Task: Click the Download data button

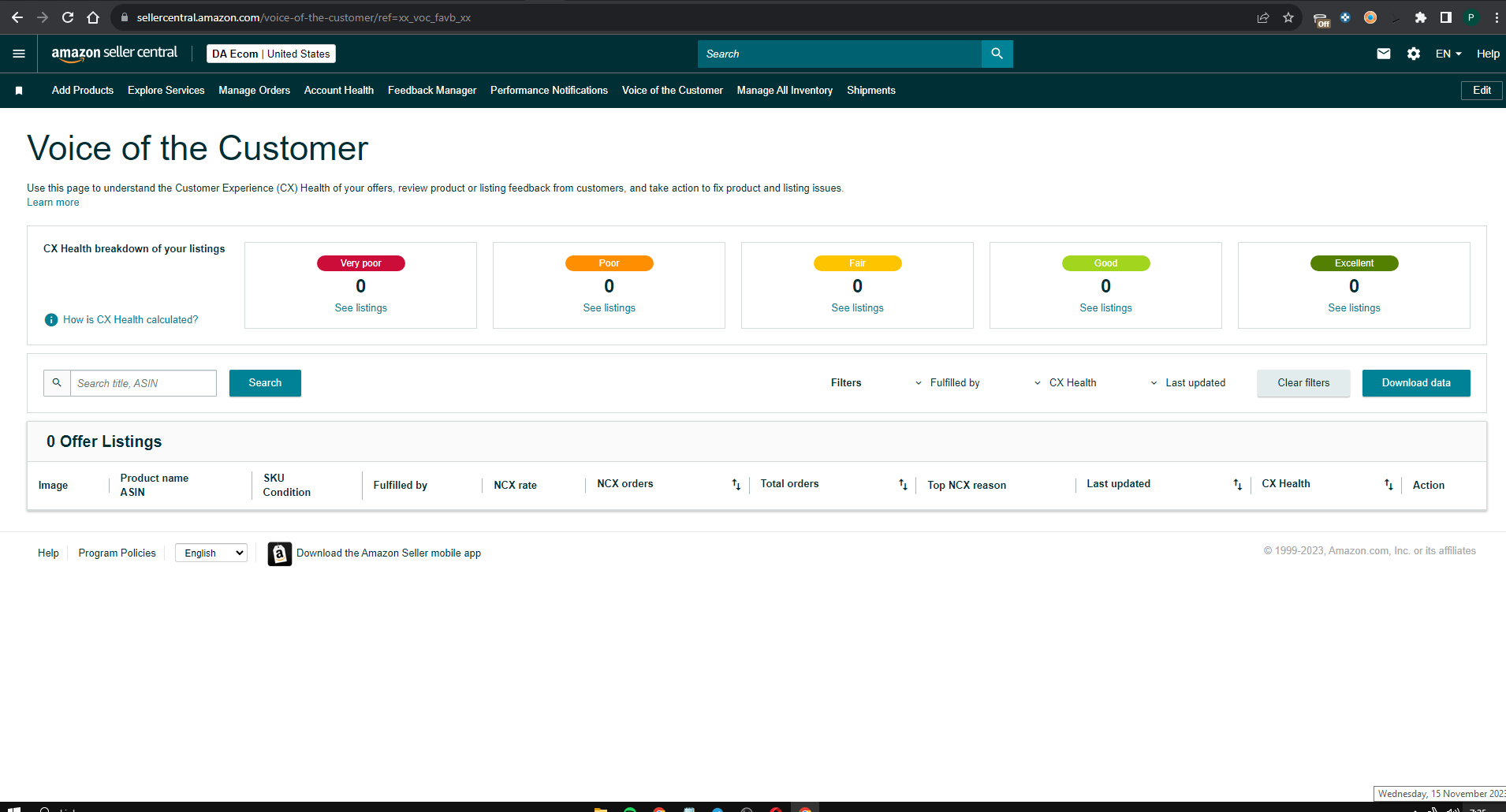Action: tap(1416, 382)
